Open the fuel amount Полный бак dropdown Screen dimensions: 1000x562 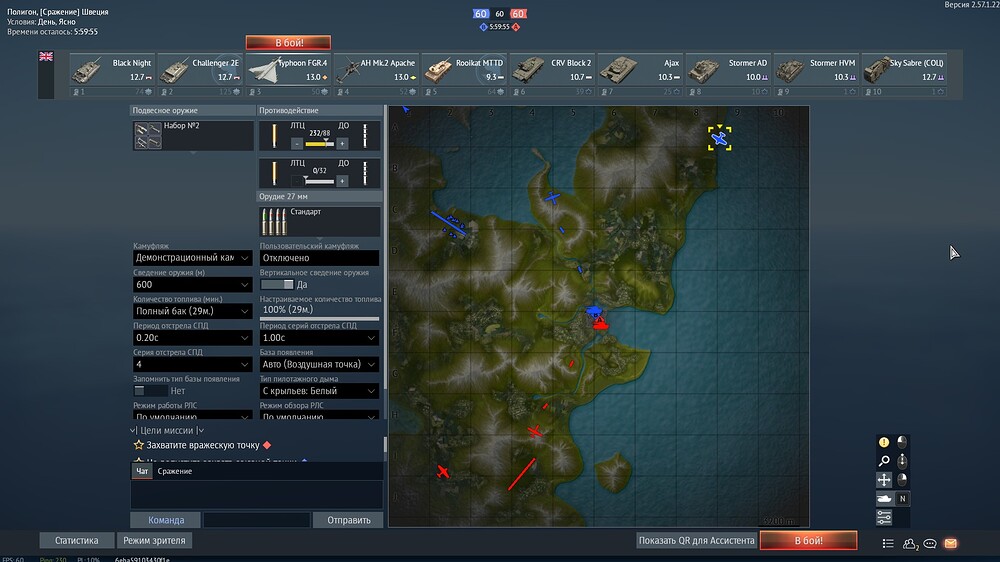tap(192, 311)
